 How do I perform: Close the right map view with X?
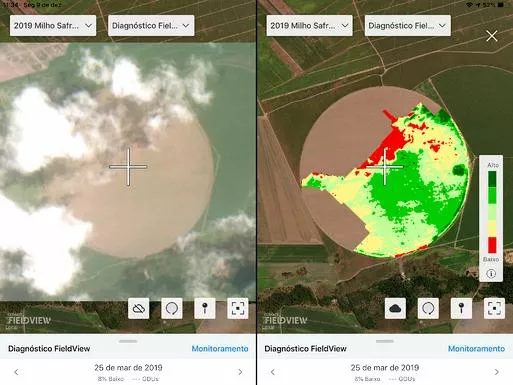coord(492,36)
